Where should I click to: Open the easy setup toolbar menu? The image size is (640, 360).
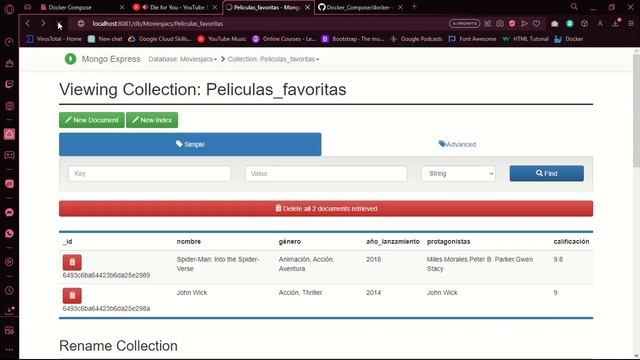pyautogui.click(x=631, y=24)
